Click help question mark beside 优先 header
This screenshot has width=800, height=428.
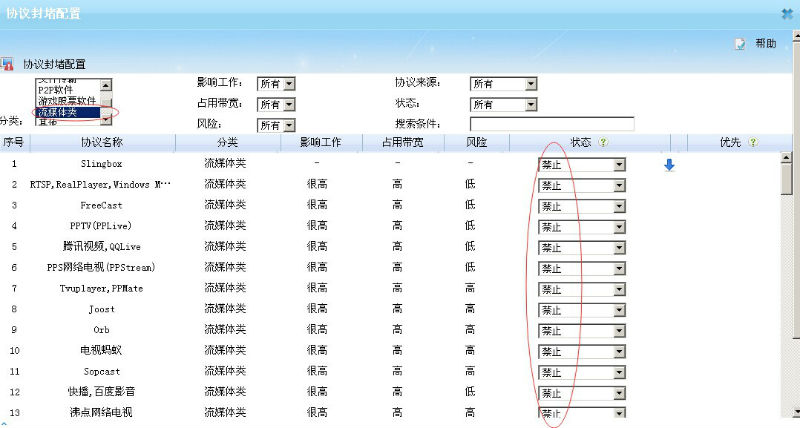(752, 143)
